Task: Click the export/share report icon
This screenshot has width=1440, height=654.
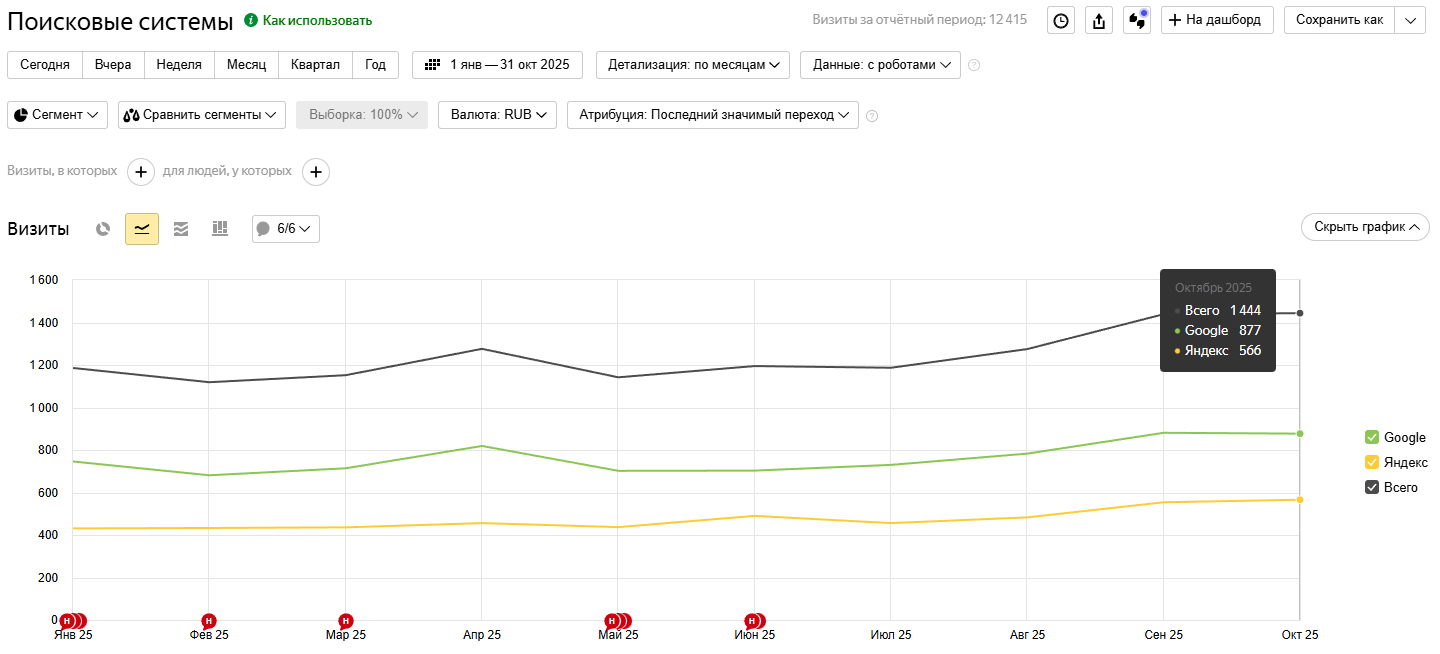Action: click(1099, 20)
